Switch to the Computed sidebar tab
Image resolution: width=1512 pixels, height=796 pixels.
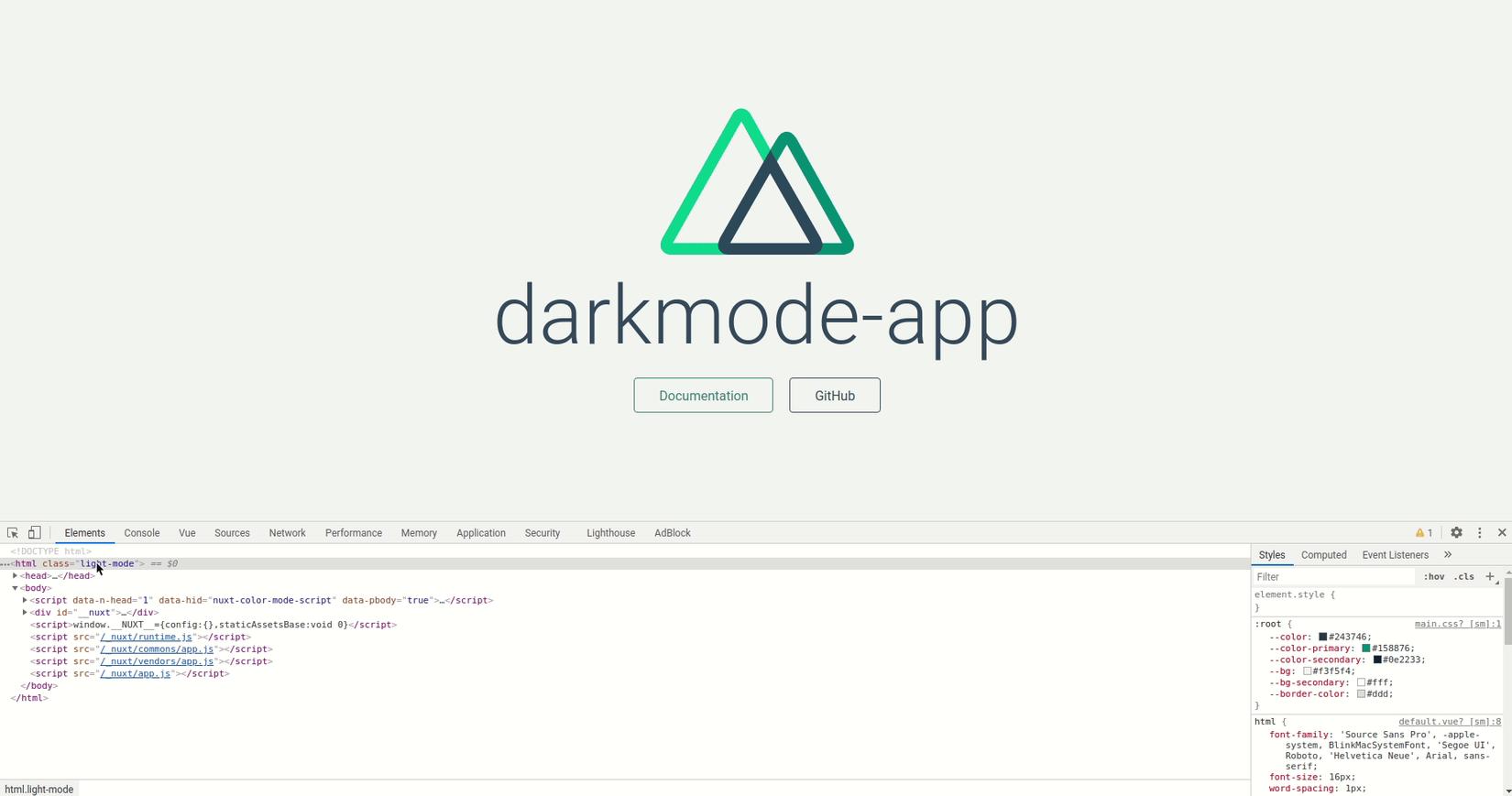point(1324,555)
